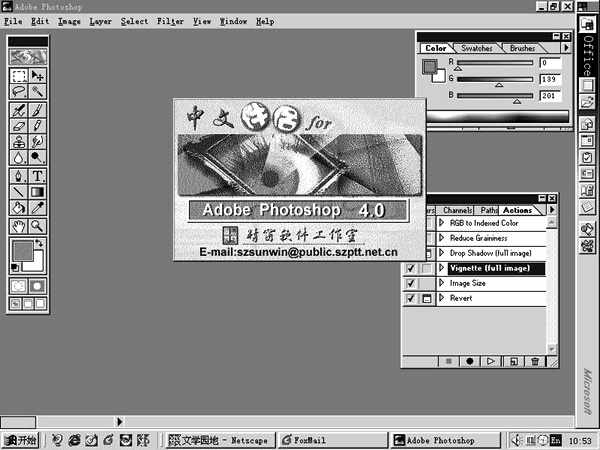600x450 pixels.
Task: Expand the Reduce Graininess action
Action: point(442,238)
